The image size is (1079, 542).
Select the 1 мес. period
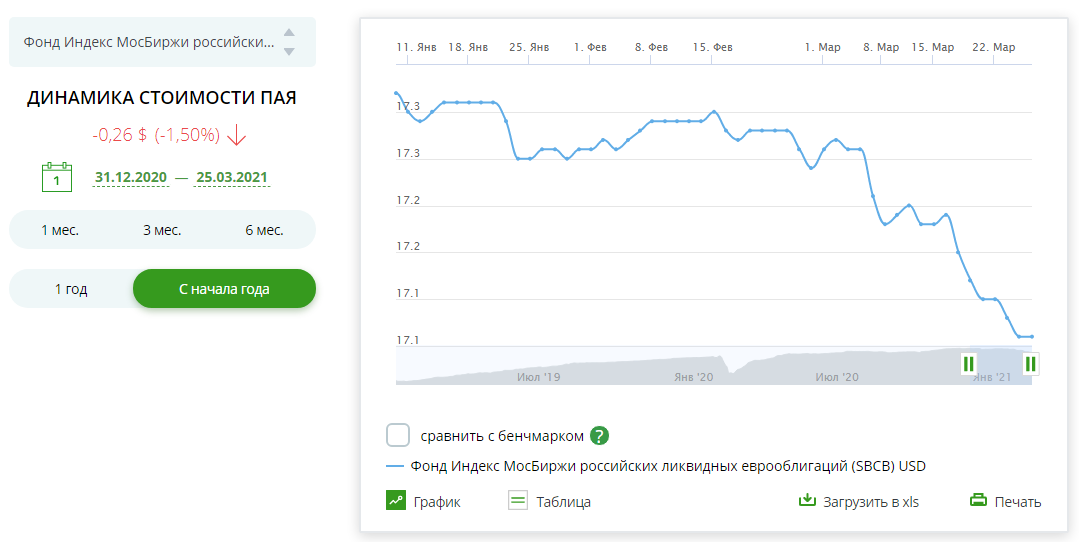tap(60, 230)
